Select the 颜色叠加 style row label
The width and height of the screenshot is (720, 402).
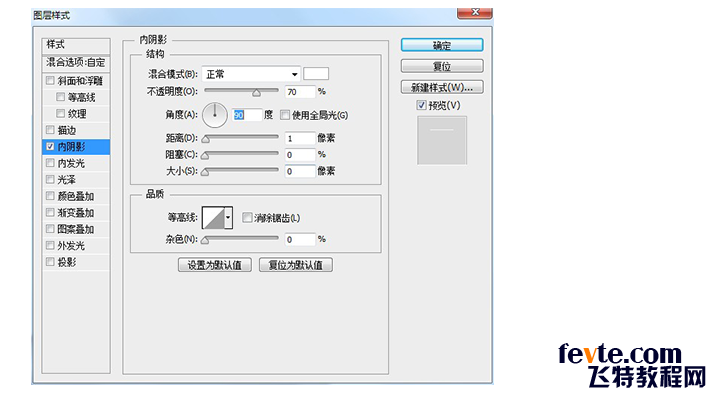click(76, 196)
